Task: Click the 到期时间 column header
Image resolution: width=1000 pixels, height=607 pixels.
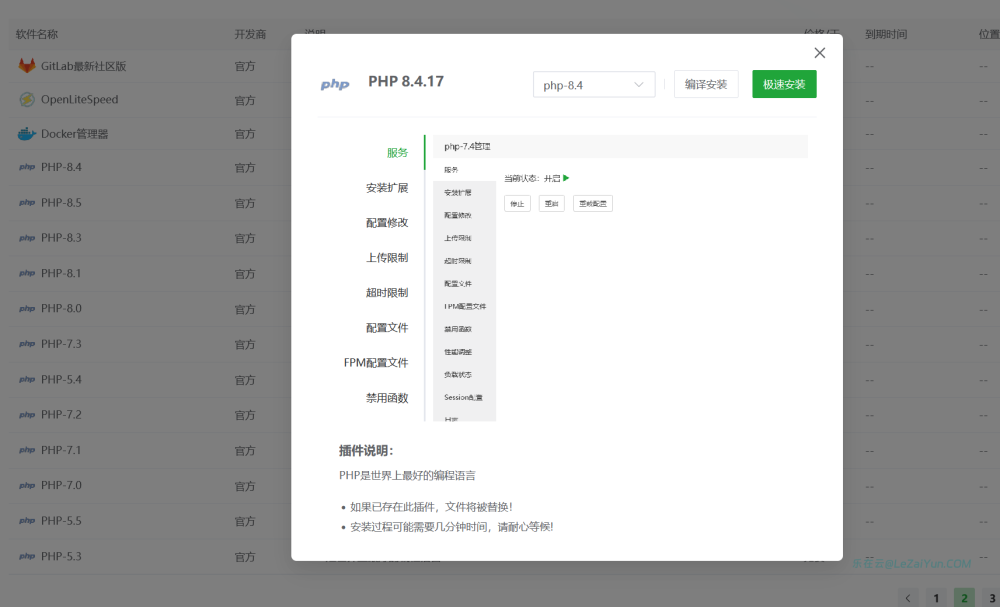Action: pyautogui.click(x=886, y=34)
